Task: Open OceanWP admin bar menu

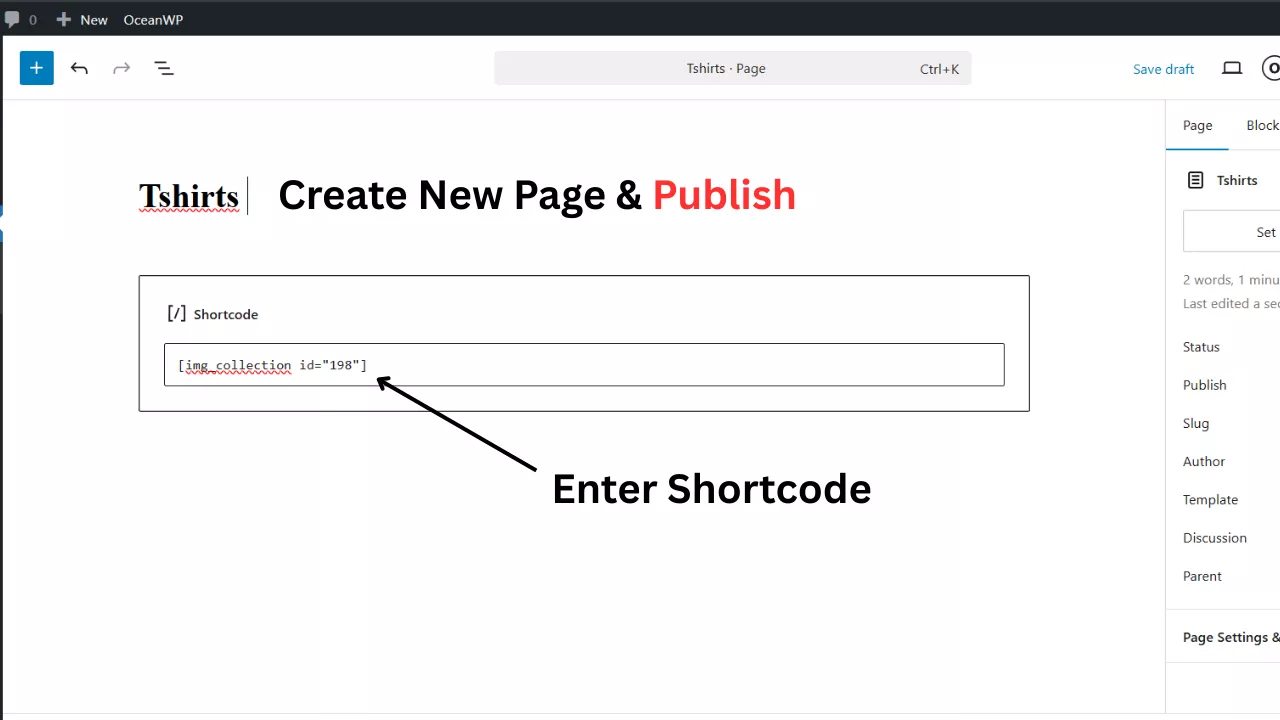Action: click(153, 19)
